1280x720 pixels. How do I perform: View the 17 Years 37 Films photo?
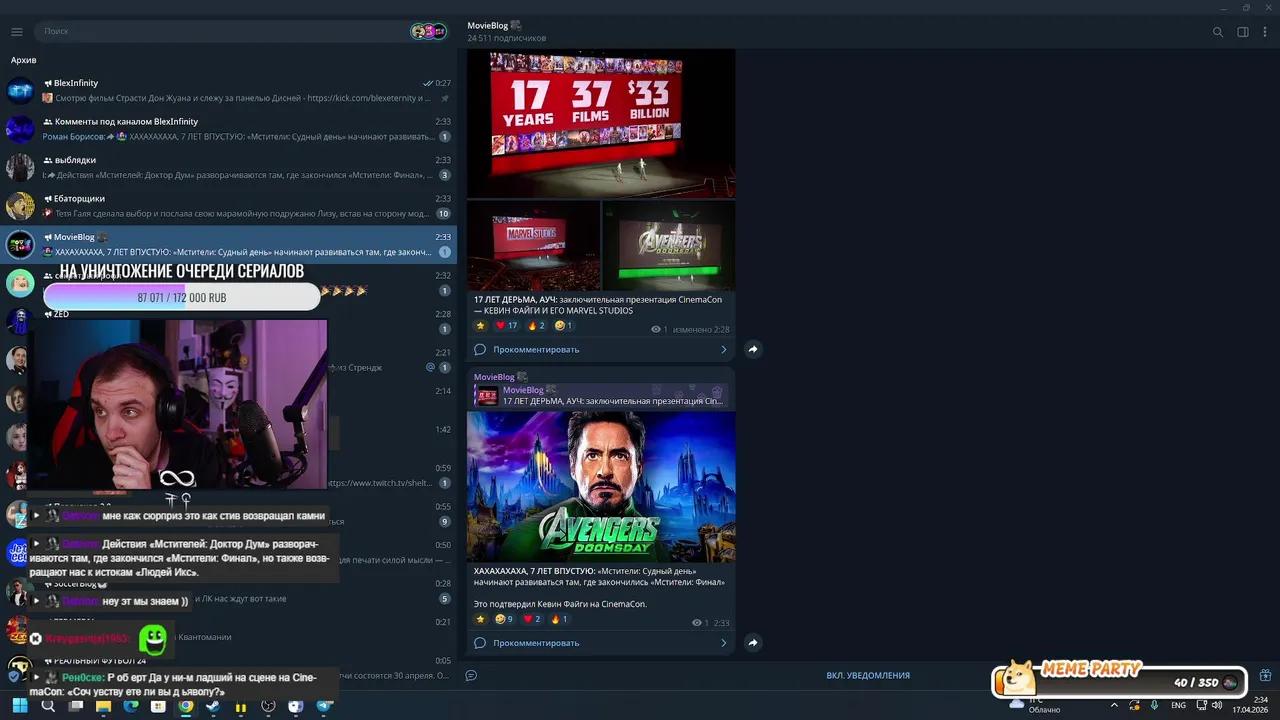601,124
